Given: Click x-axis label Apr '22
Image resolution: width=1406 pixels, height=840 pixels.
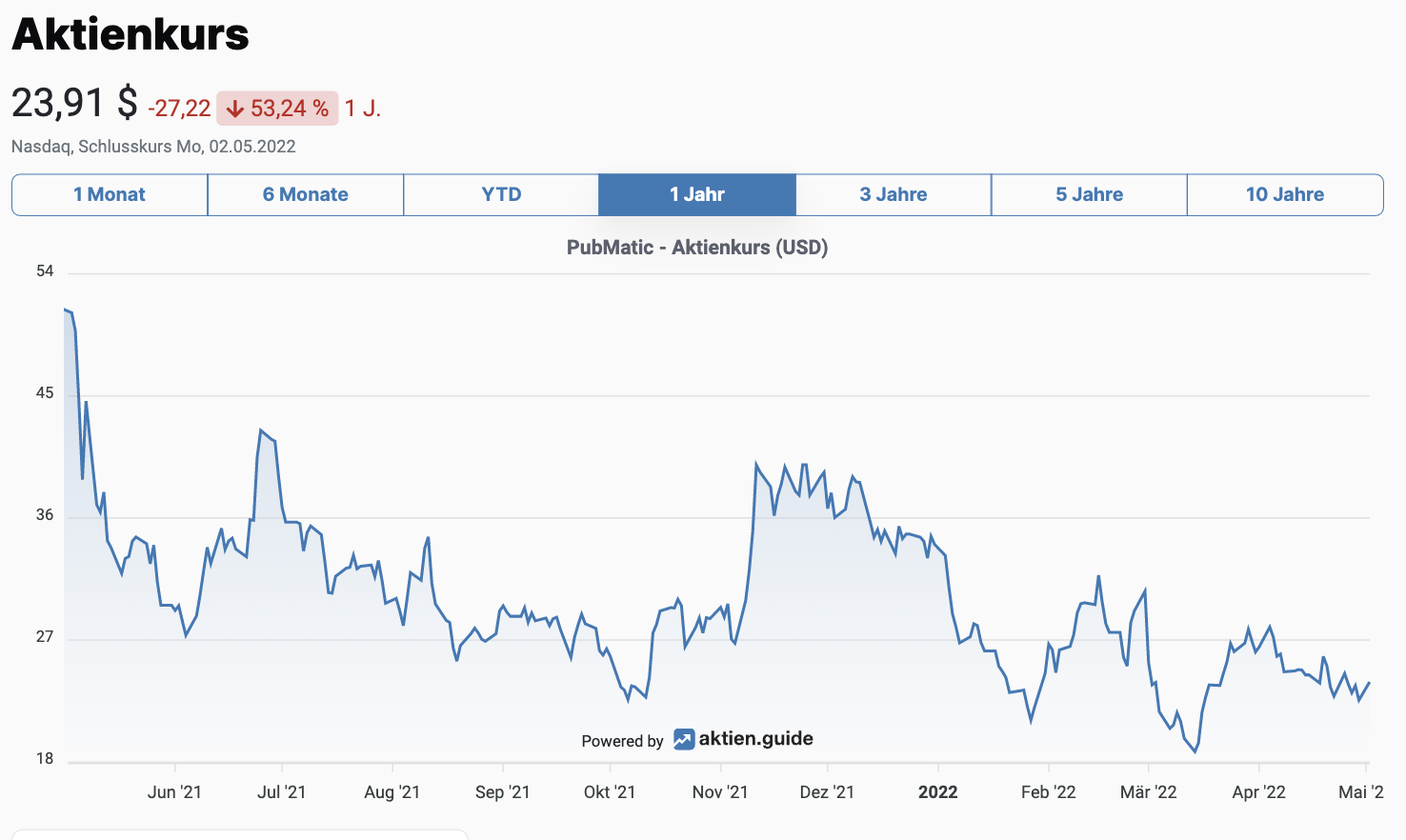Looking at the screenshot, I should [x=1259, y=792].
